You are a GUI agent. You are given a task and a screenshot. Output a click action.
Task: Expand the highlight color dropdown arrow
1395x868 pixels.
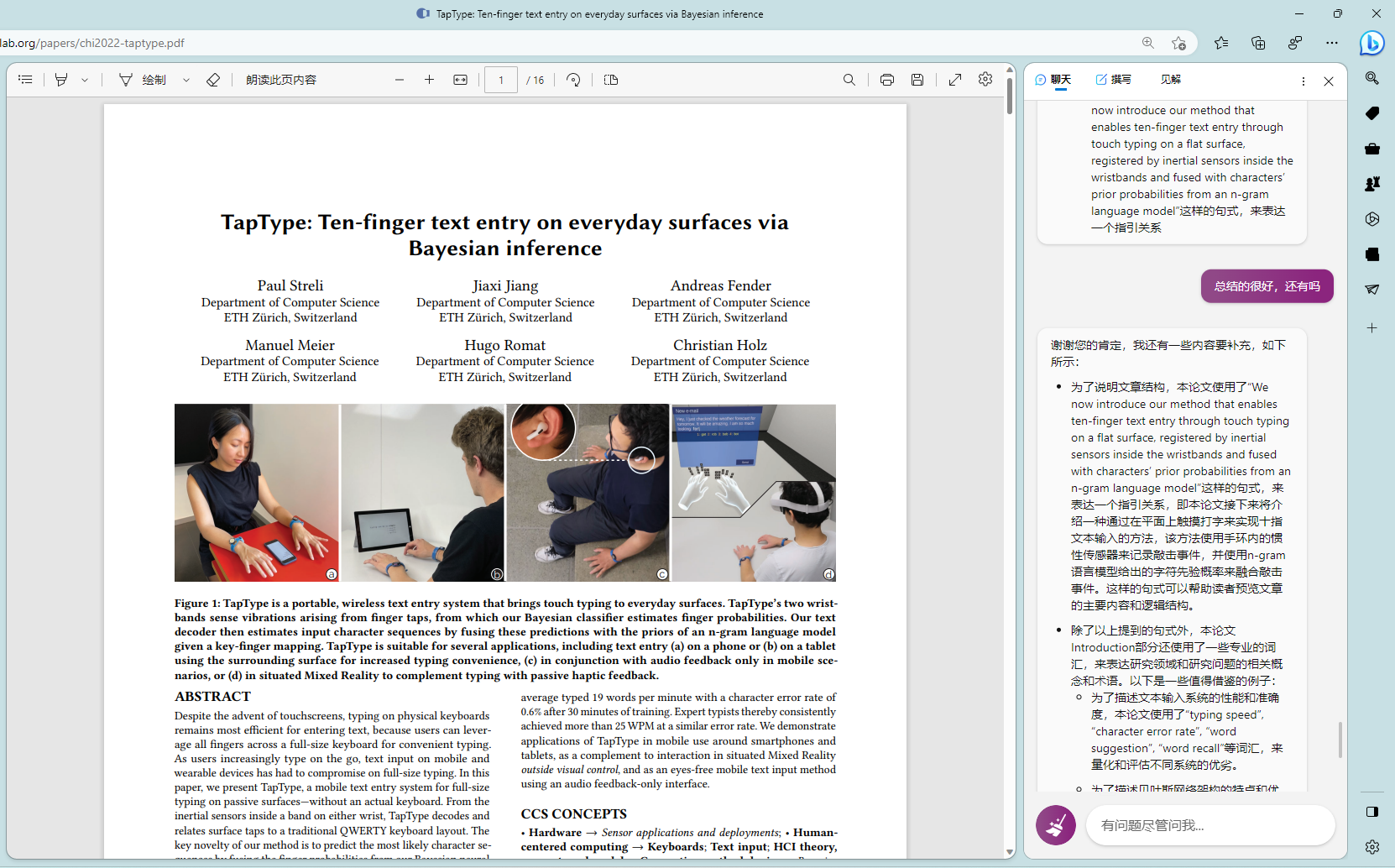pyautogui.click(x=85, y=81)
